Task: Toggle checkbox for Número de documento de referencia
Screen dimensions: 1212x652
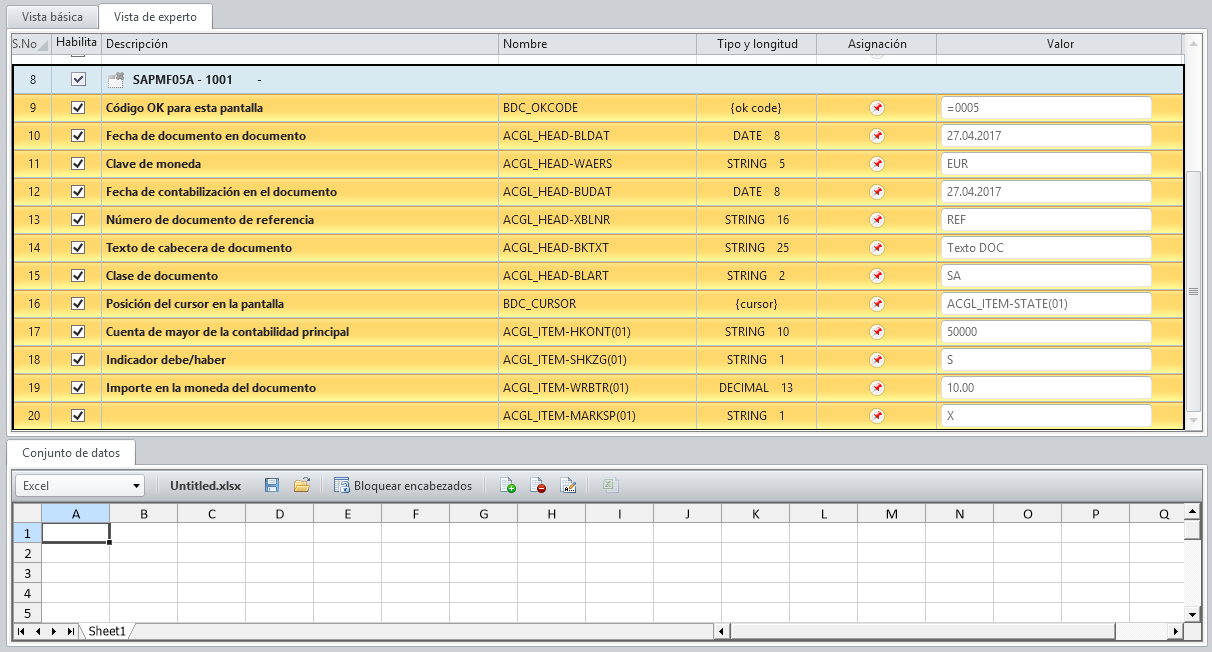Action: pos(78,219)
